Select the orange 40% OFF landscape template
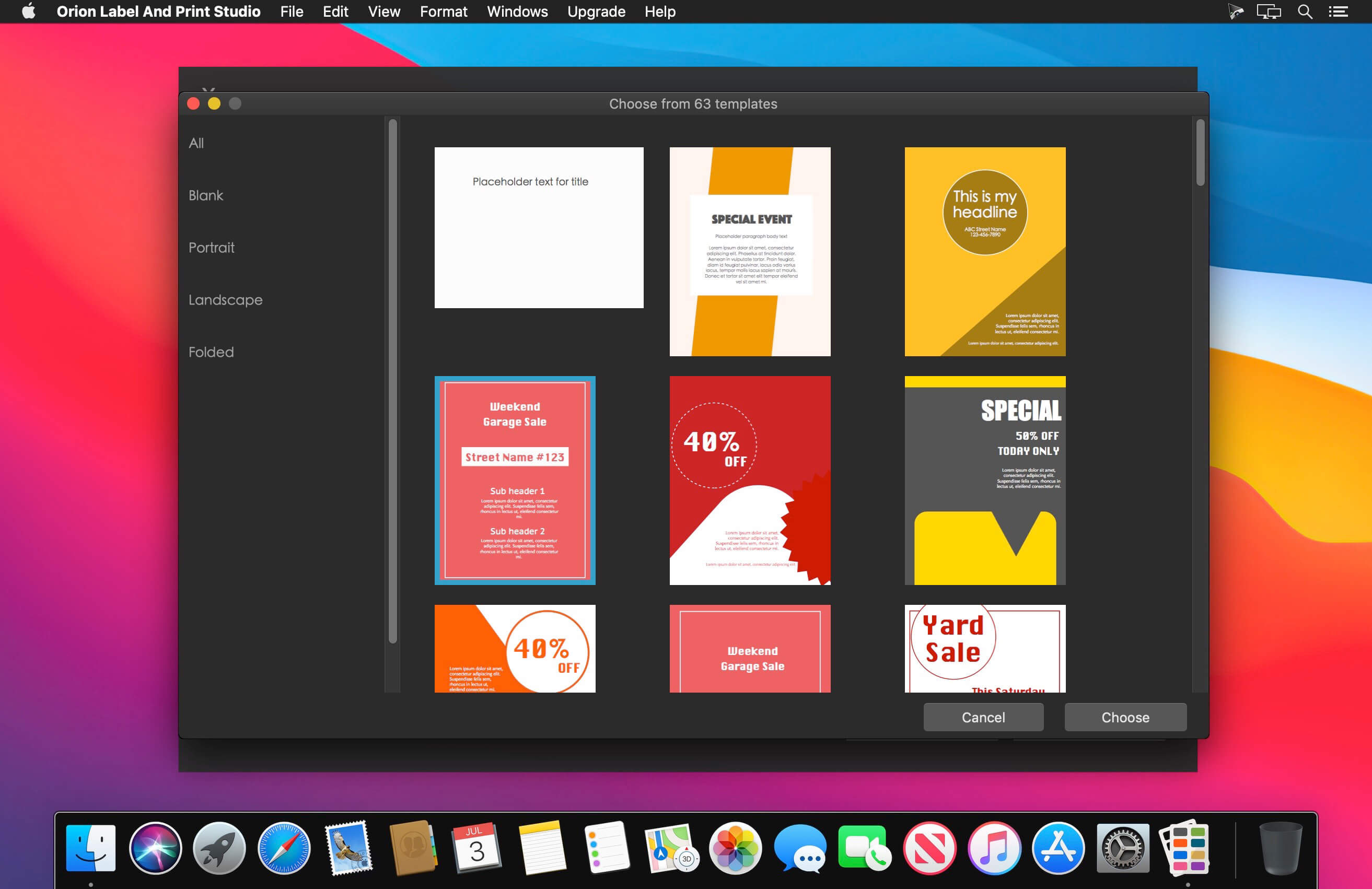1372x889 pixels. click(515, 649)
